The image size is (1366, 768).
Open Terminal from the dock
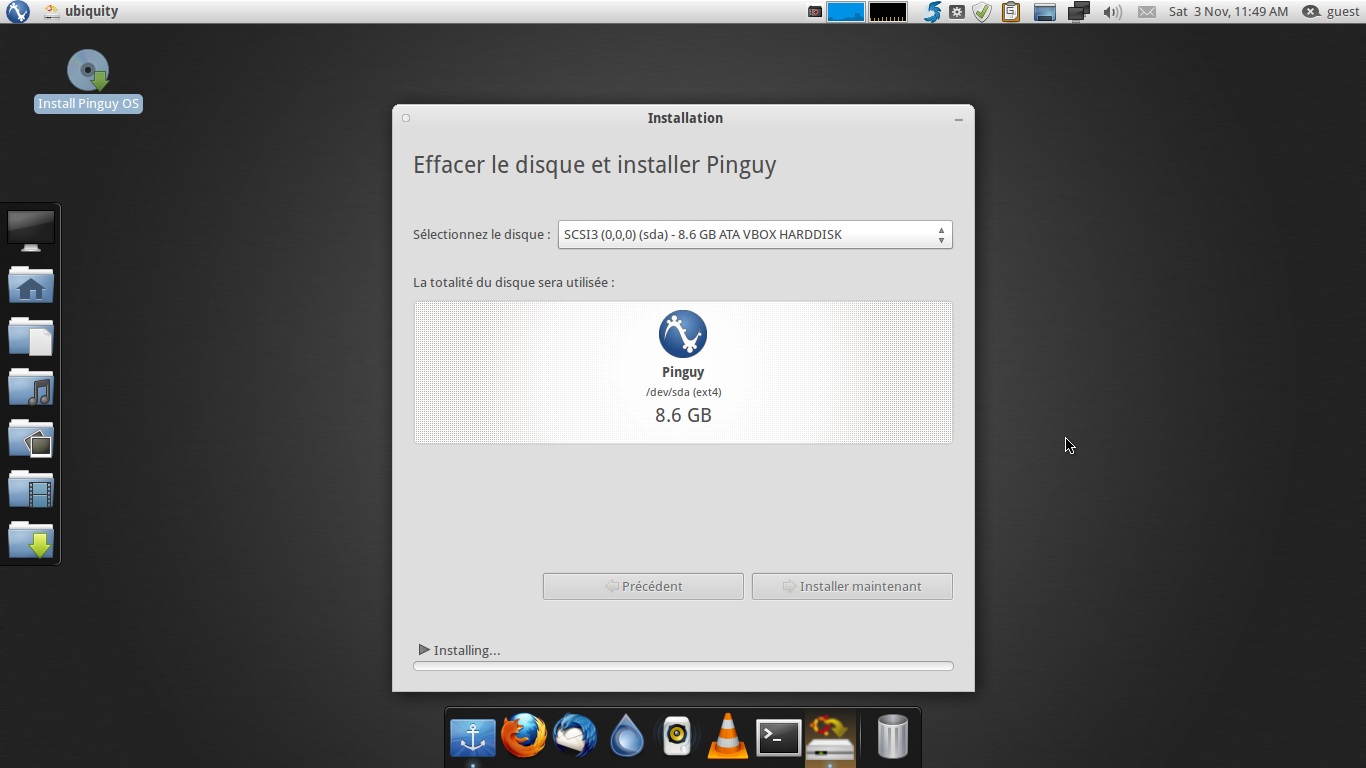[779, 738]
